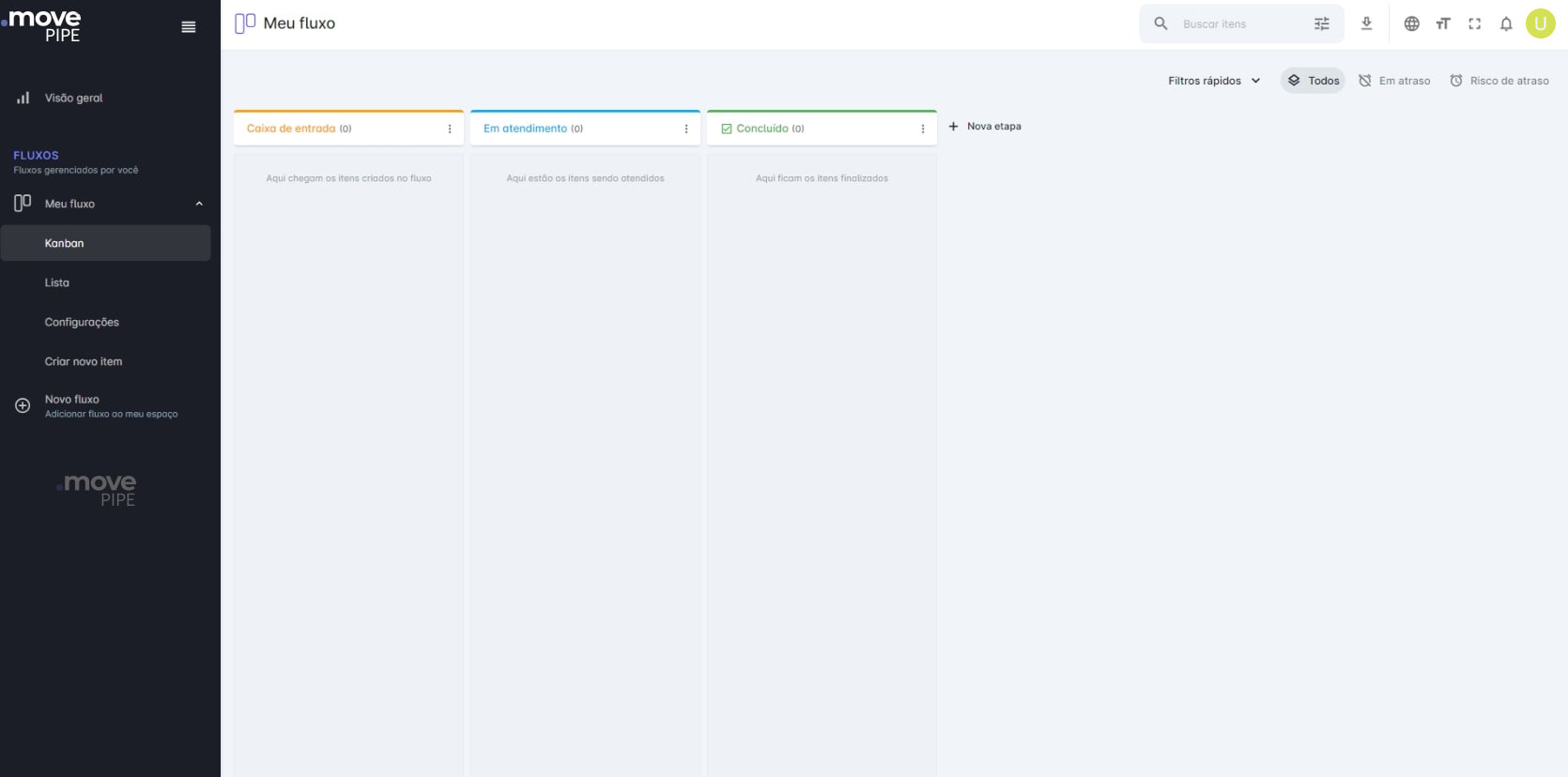Open notifications bell icon
Image resolution: width=1568 pixels, height=777 pixels.
(1506, 23)
